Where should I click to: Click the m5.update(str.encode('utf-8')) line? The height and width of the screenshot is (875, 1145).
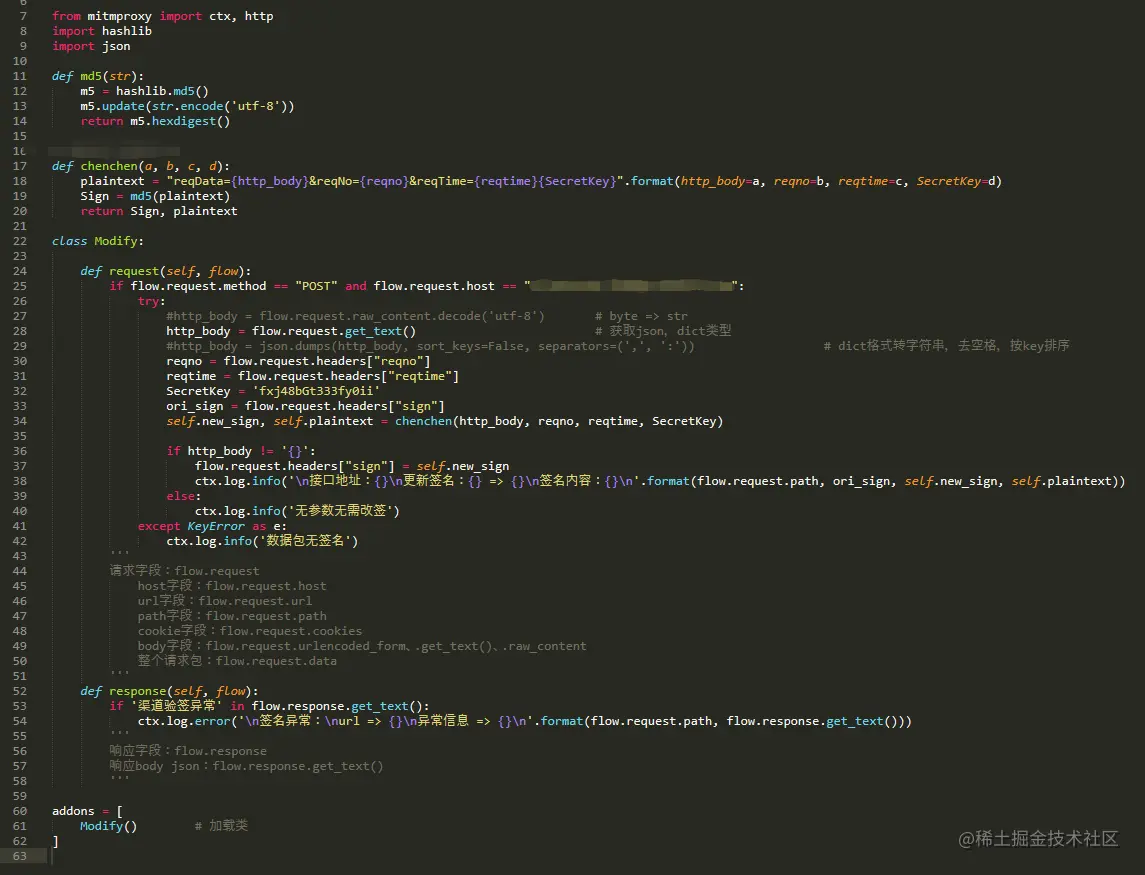(187, 106)
